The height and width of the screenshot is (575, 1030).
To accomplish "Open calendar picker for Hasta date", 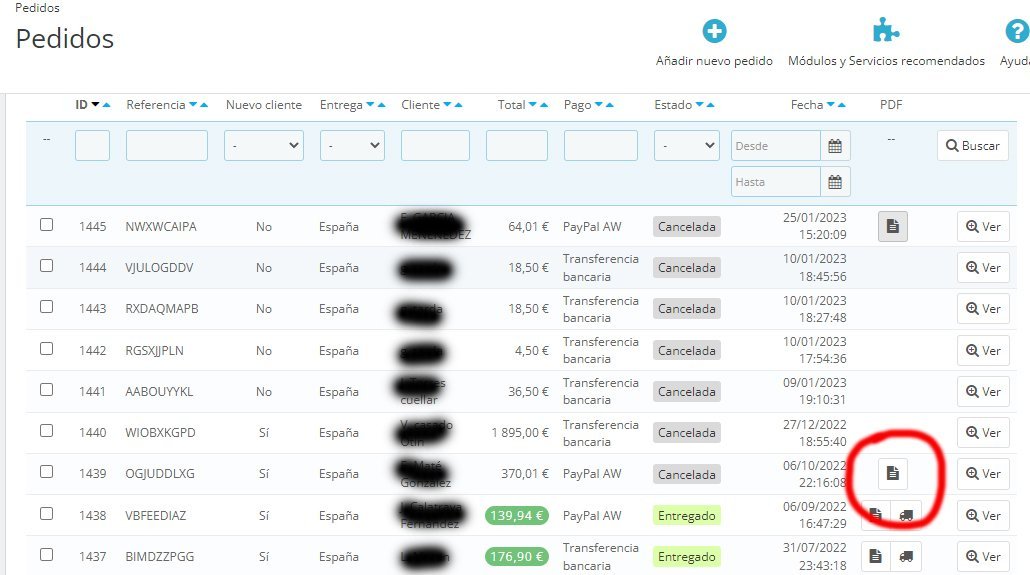I will 835,182.
